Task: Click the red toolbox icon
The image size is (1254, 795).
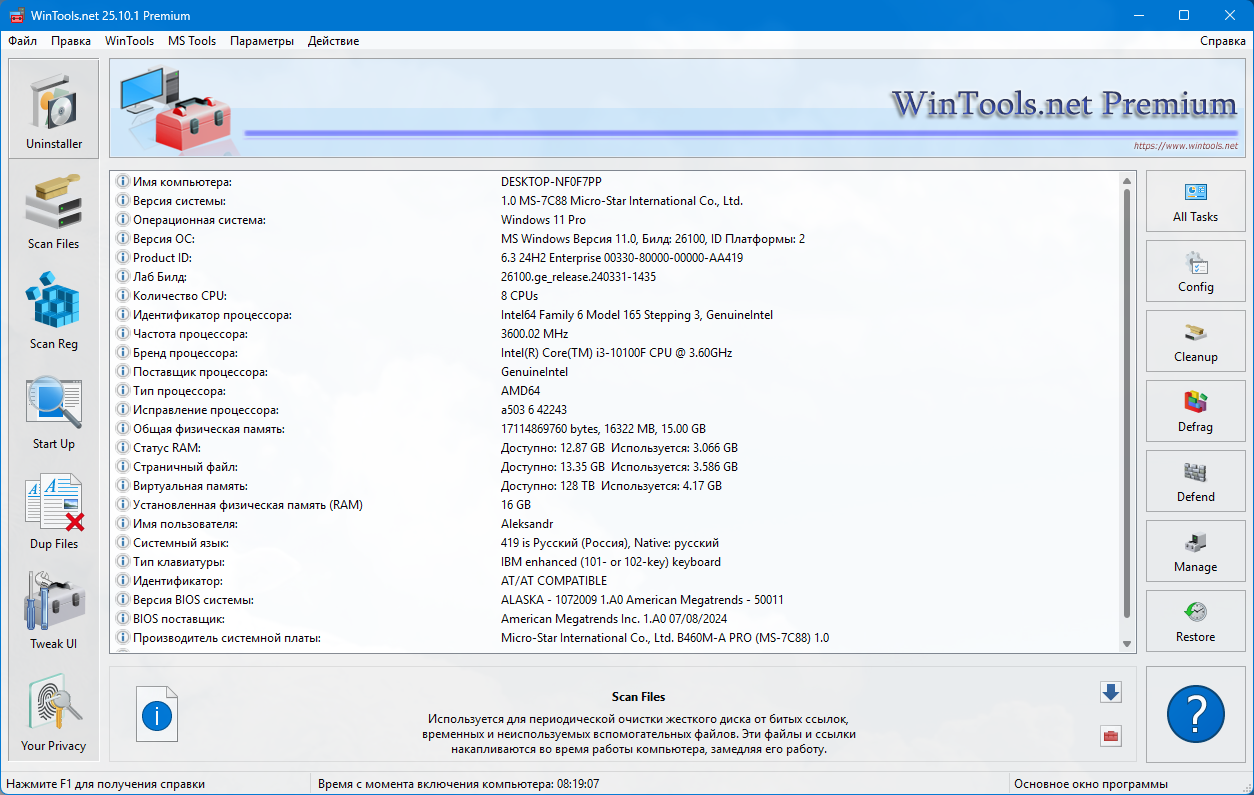Action: 1110,737
